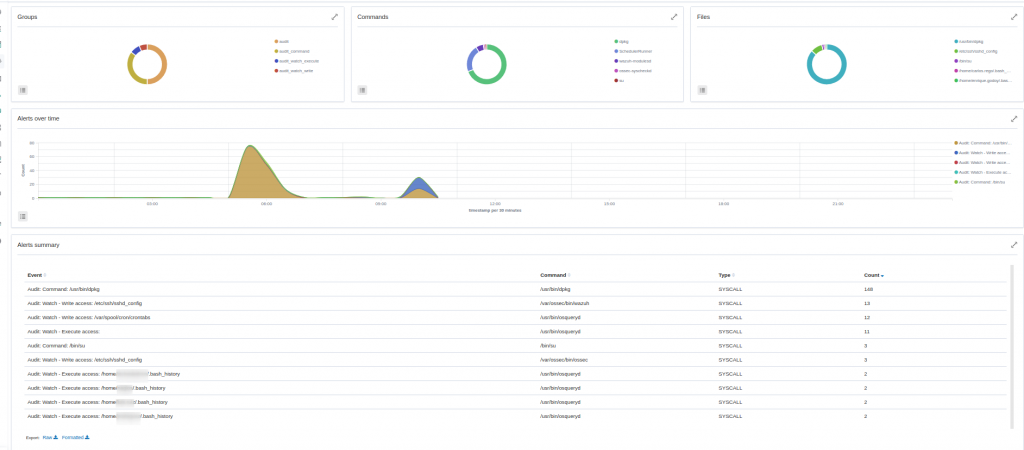Export alerts summary as Formatted
Viewport: 1024px width, 450px height.
click(x=75, y=437)
